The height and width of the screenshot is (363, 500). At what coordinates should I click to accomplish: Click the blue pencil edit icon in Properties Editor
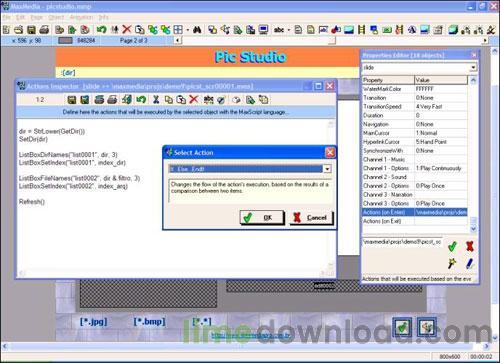click(470, 264)
